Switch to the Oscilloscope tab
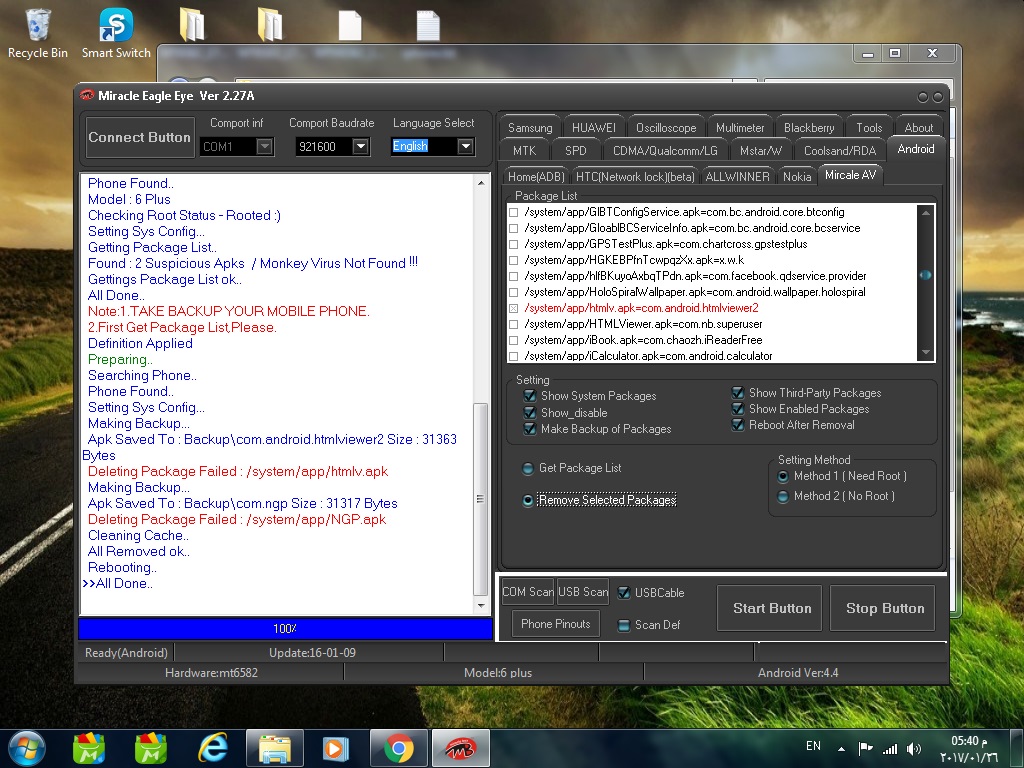Screen dimensions: 1024x768 coord(666,128)
